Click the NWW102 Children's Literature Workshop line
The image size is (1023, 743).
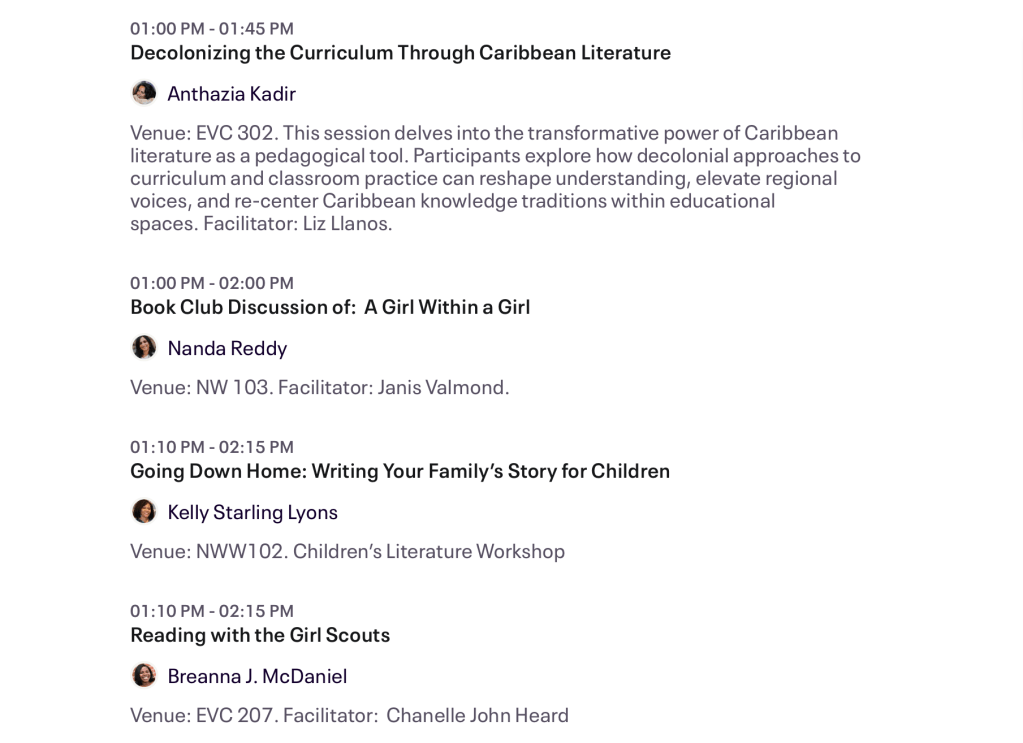point(347,551)
